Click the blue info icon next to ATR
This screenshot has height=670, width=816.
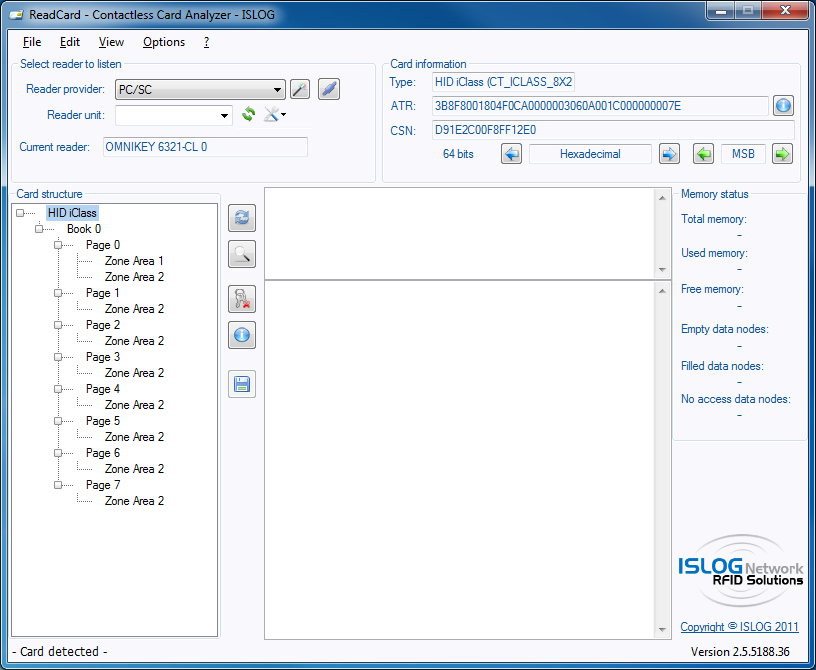[x=783, y=106]
